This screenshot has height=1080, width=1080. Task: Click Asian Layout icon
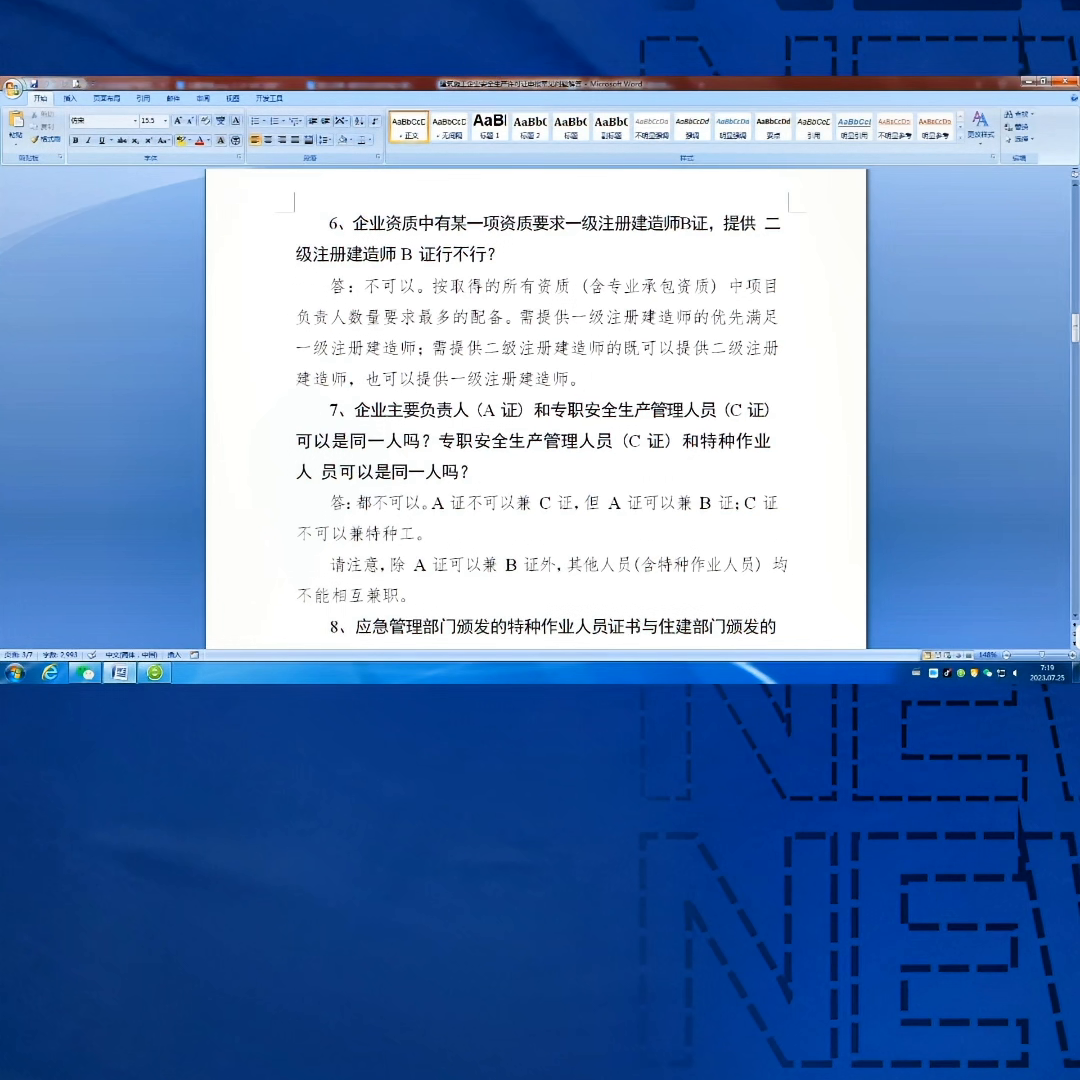click(x=342, y=121)
